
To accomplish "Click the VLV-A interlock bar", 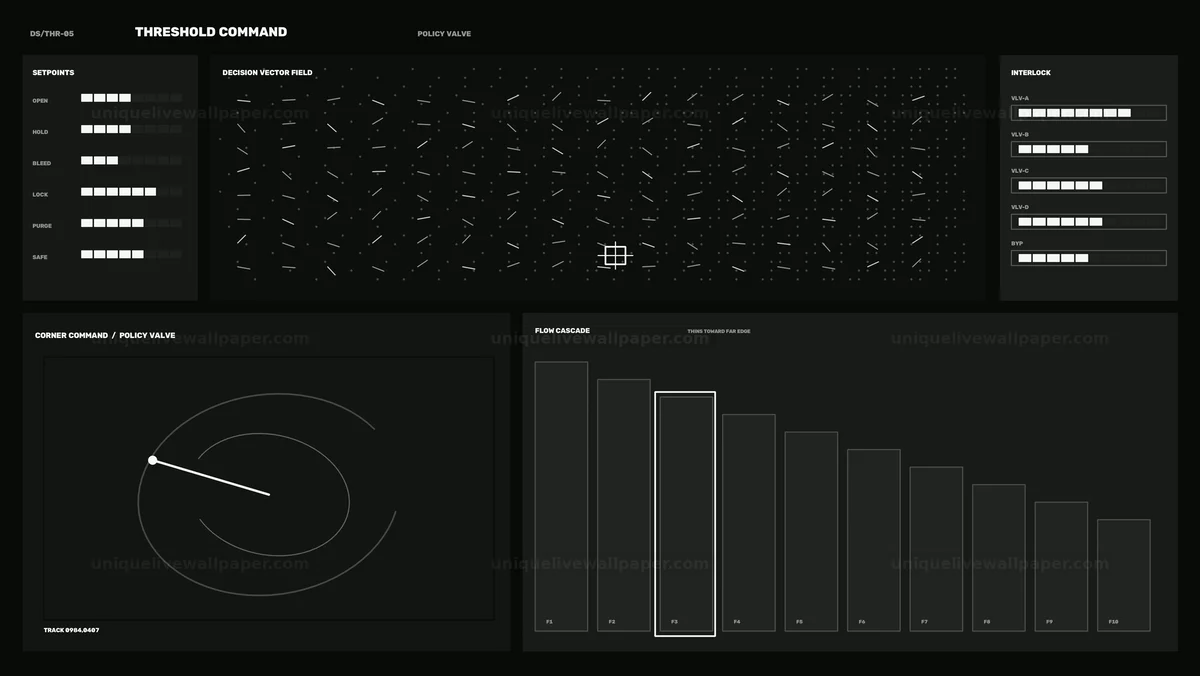I will tap(1088, 113).
